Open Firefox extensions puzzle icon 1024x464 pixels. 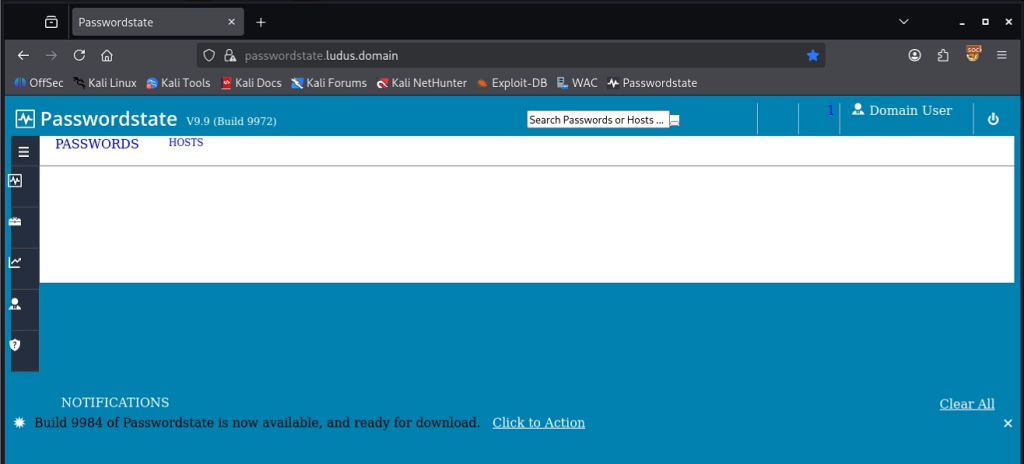(x=943, y=56)
